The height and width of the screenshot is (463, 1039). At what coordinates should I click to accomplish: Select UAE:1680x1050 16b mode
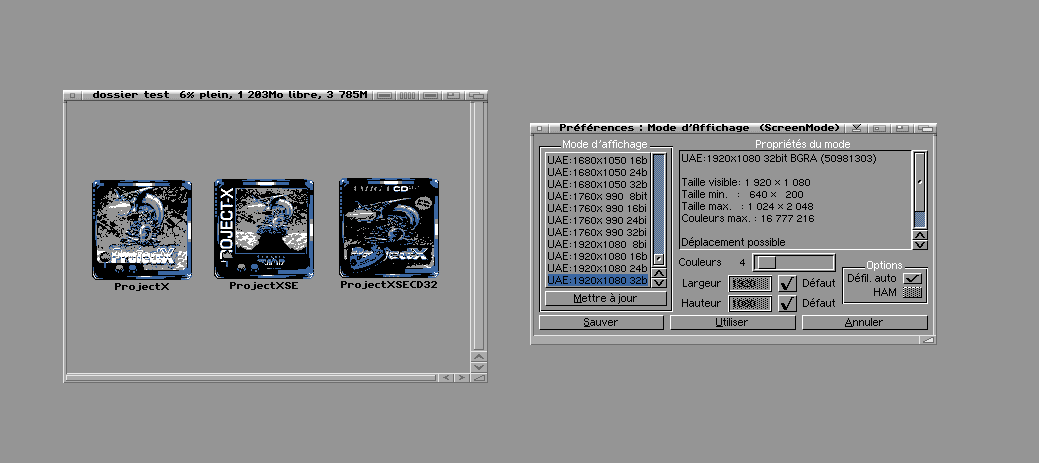point(597,159)
